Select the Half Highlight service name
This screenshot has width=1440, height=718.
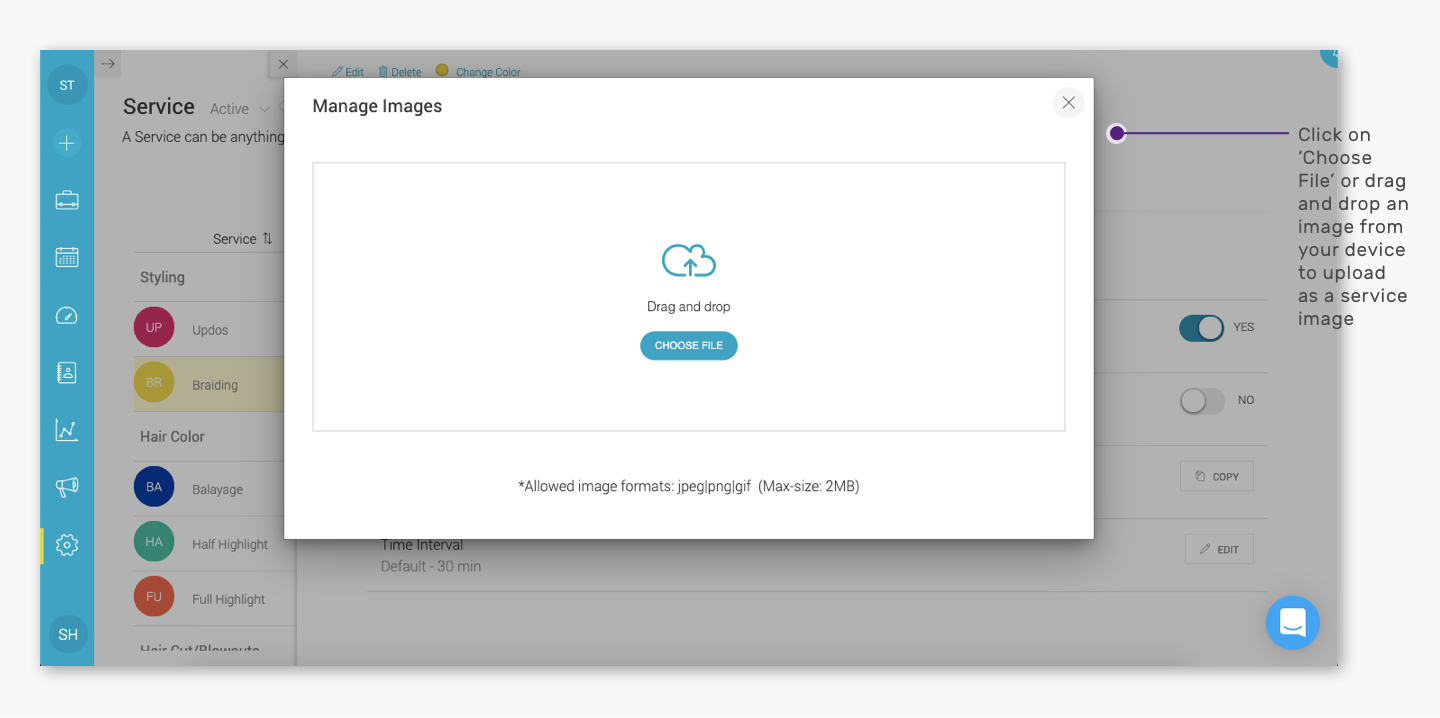coord(230,545)
